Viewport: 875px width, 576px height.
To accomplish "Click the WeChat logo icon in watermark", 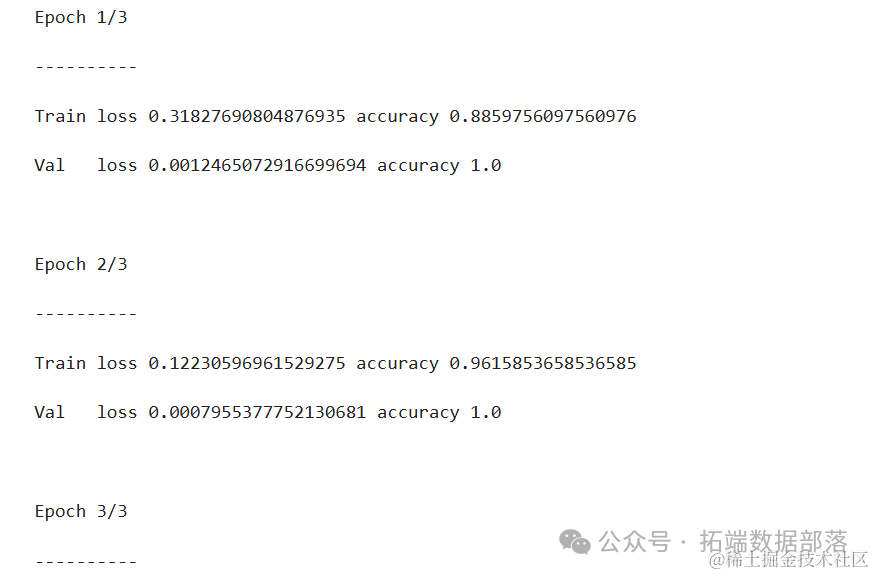I will point(574,541).
